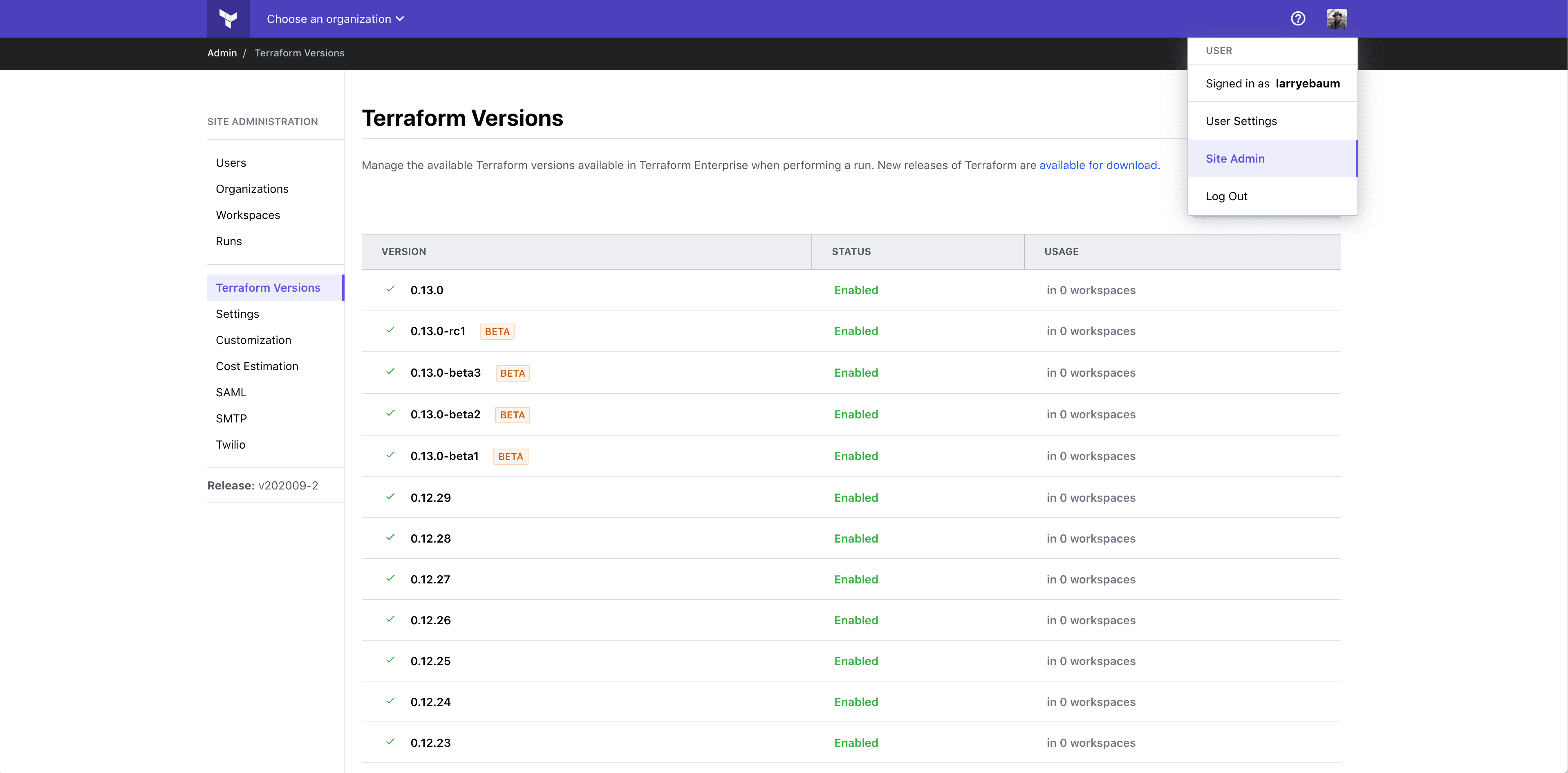Screen dimensions: 1568x773
Task: Open the Choose an organization dropdown
Action: (x=334, y=18)
